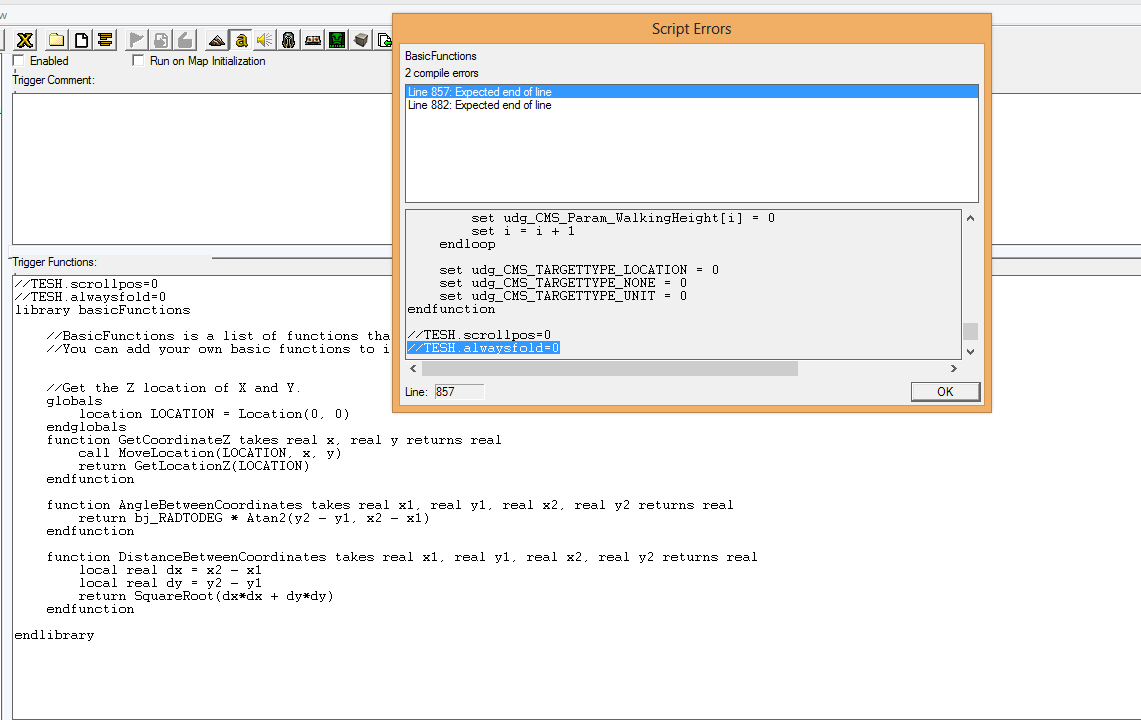Click the horizontal scroll right arrow
Viewport: 1141px width, 720px height.
(954, 368)
